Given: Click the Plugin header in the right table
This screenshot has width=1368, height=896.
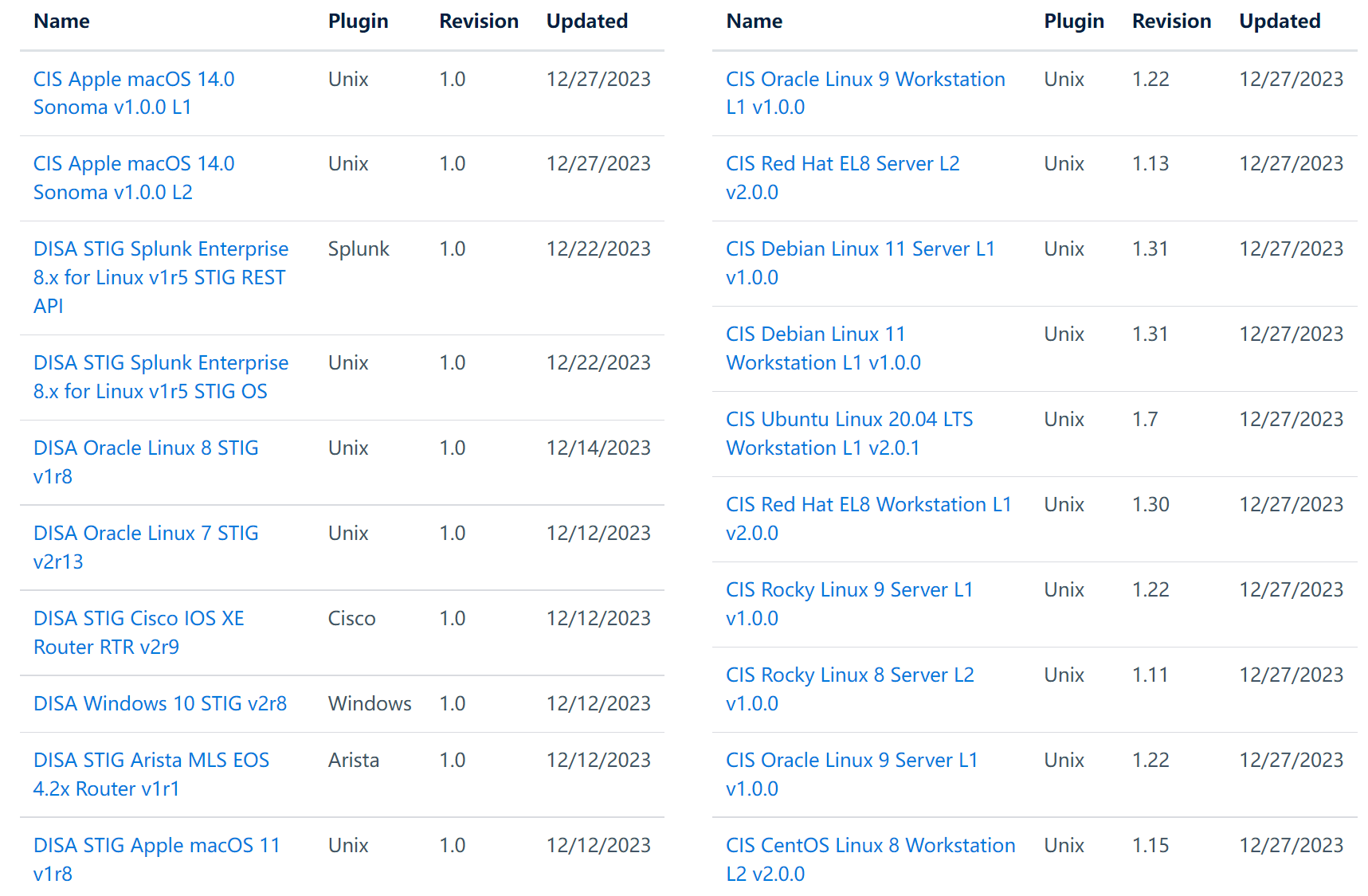Looking at the screenshot, I should coord(1074,22).
